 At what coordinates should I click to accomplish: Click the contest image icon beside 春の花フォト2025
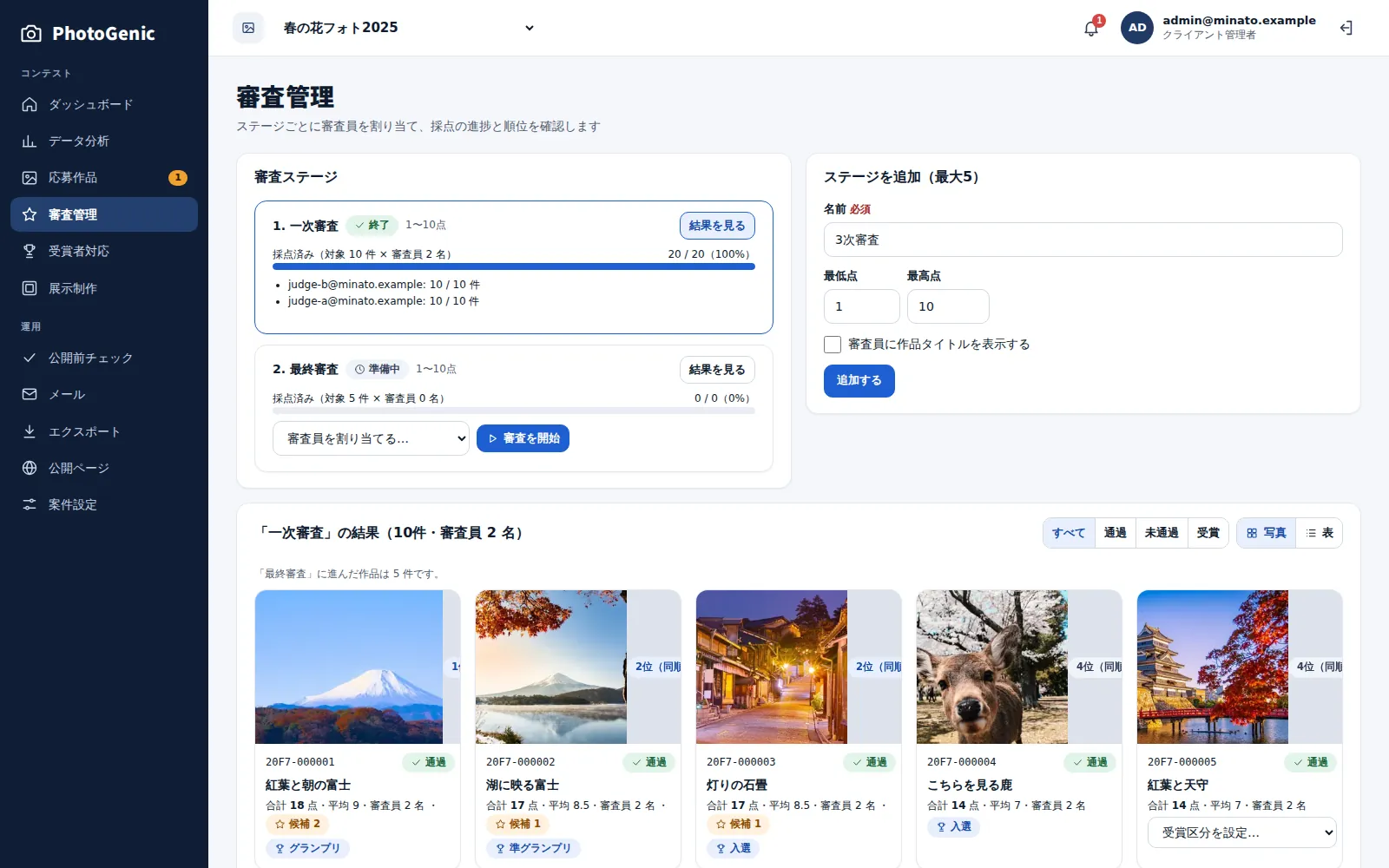point(248,28)
